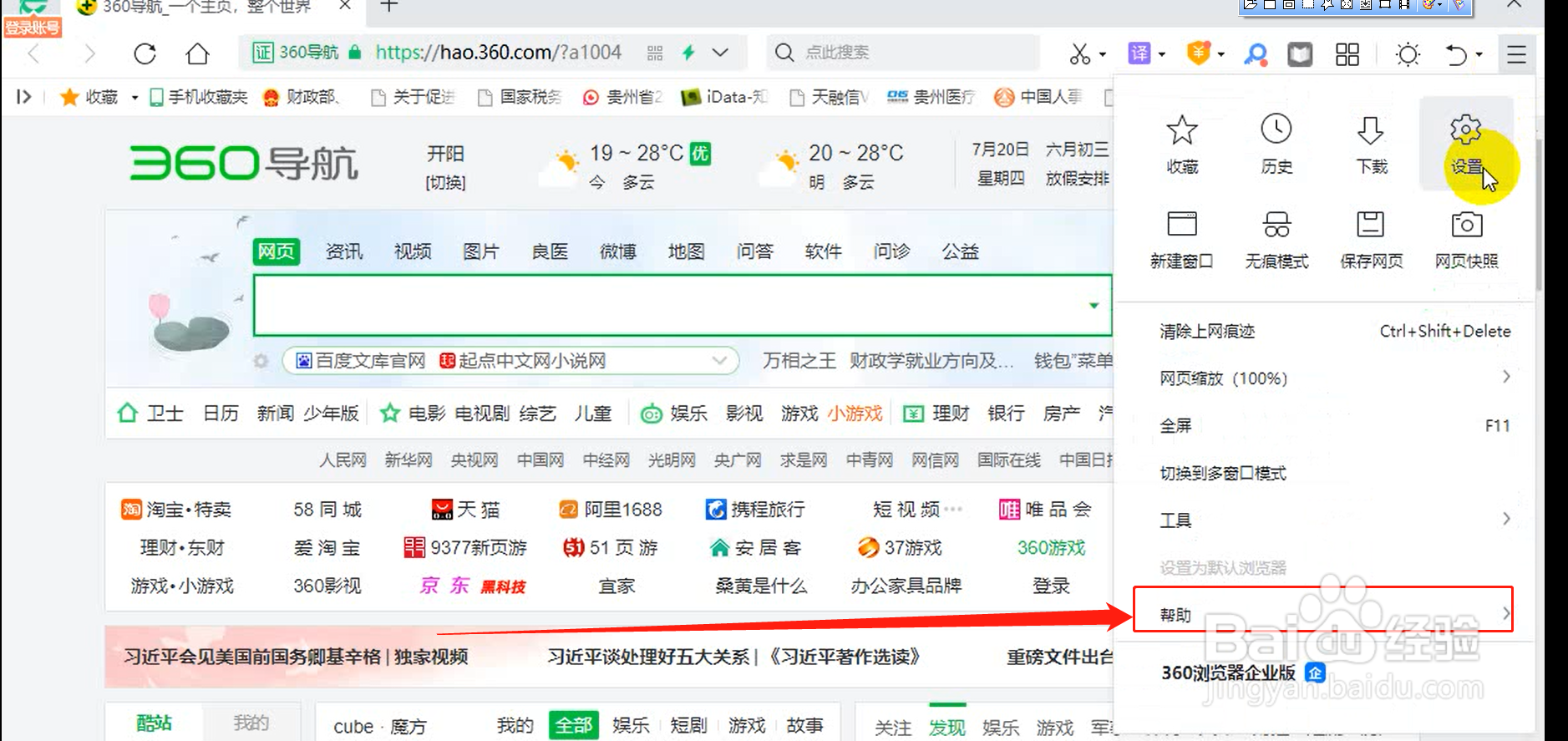
Task: Open 360浏览器企业版 entry
Action: click(1244, 672)
